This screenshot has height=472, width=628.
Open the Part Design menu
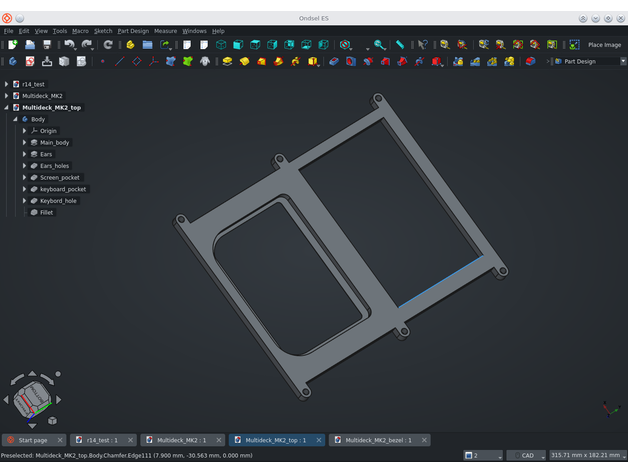[x=132, y=31]
